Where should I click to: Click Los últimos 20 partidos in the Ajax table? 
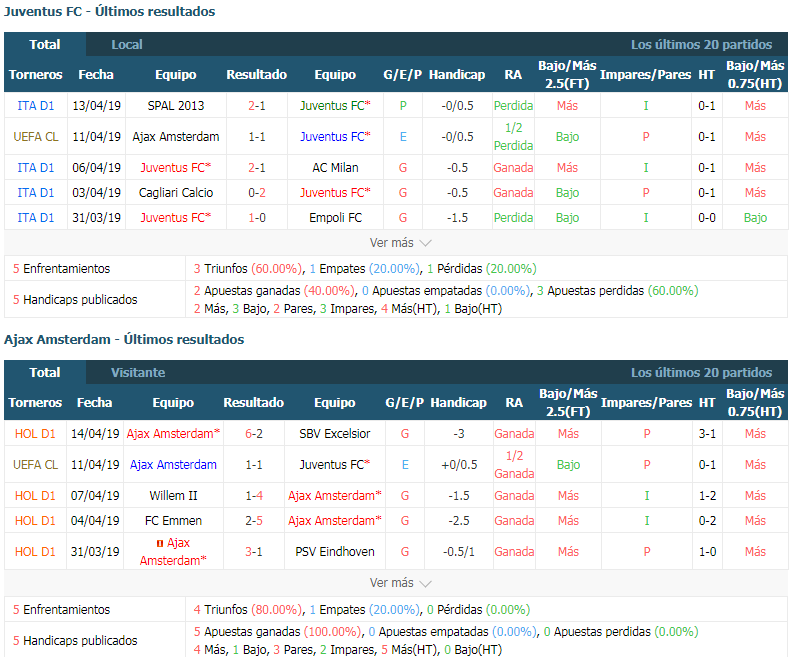tap(701, 372)
